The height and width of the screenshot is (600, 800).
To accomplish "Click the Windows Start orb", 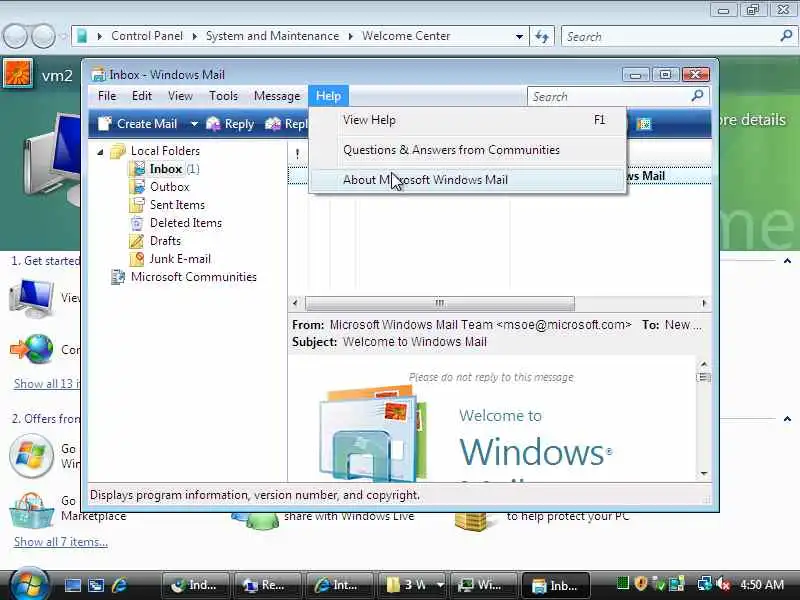I will [x=29, y=584].
